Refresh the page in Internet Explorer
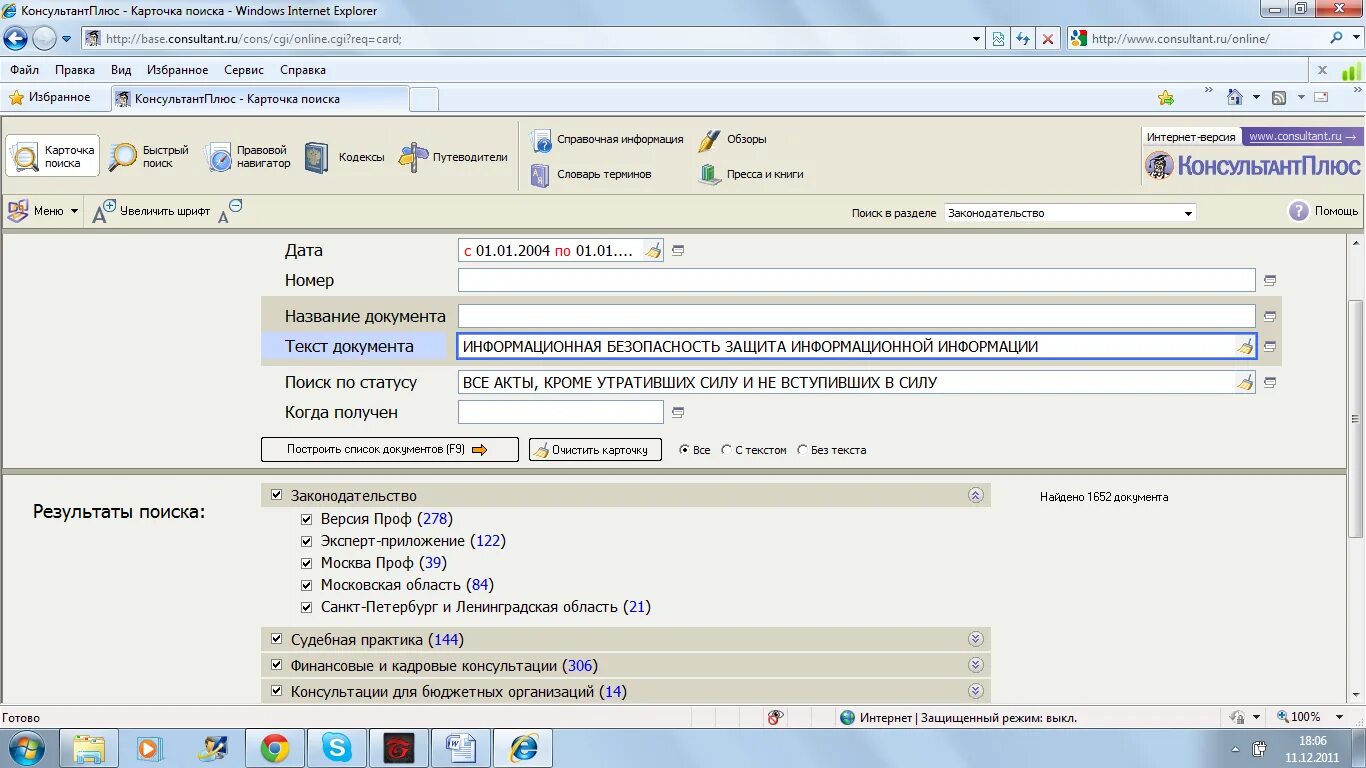This screenshot has width=1366, height=768. tap(1022, 39)
